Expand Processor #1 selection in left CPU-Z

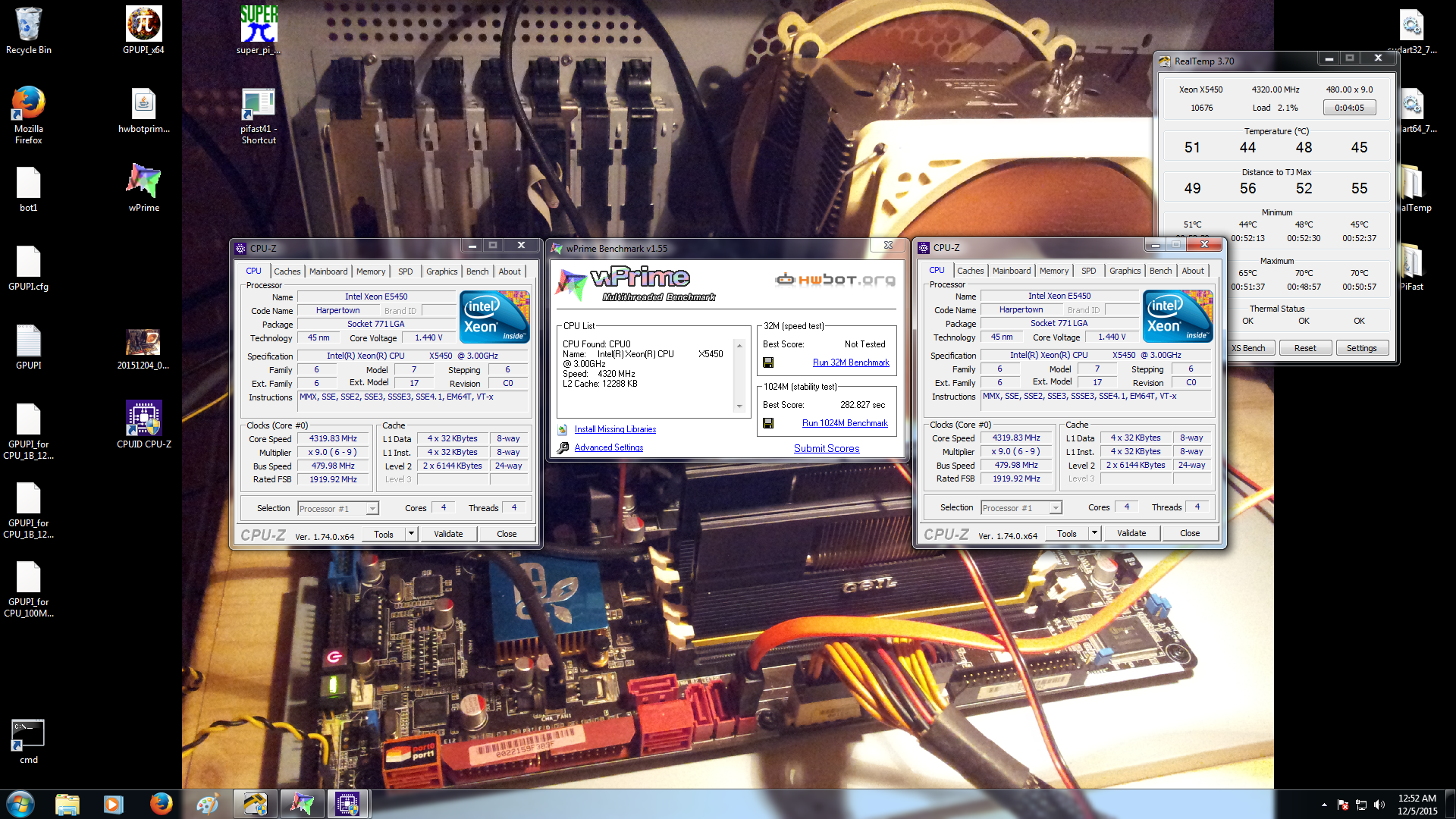click(372, 509)
